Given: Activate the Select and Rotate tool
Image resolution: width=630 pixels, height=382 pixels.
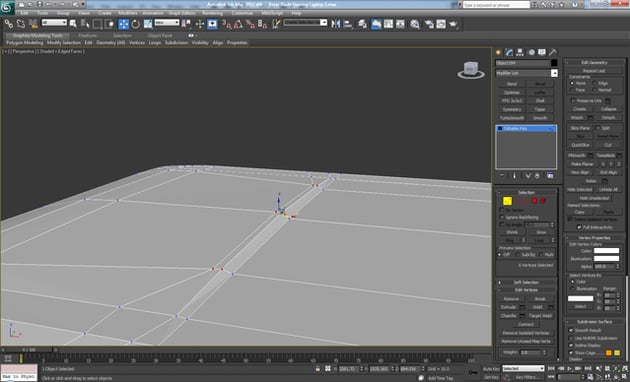Looking at the screenshot, I should 136,24.
